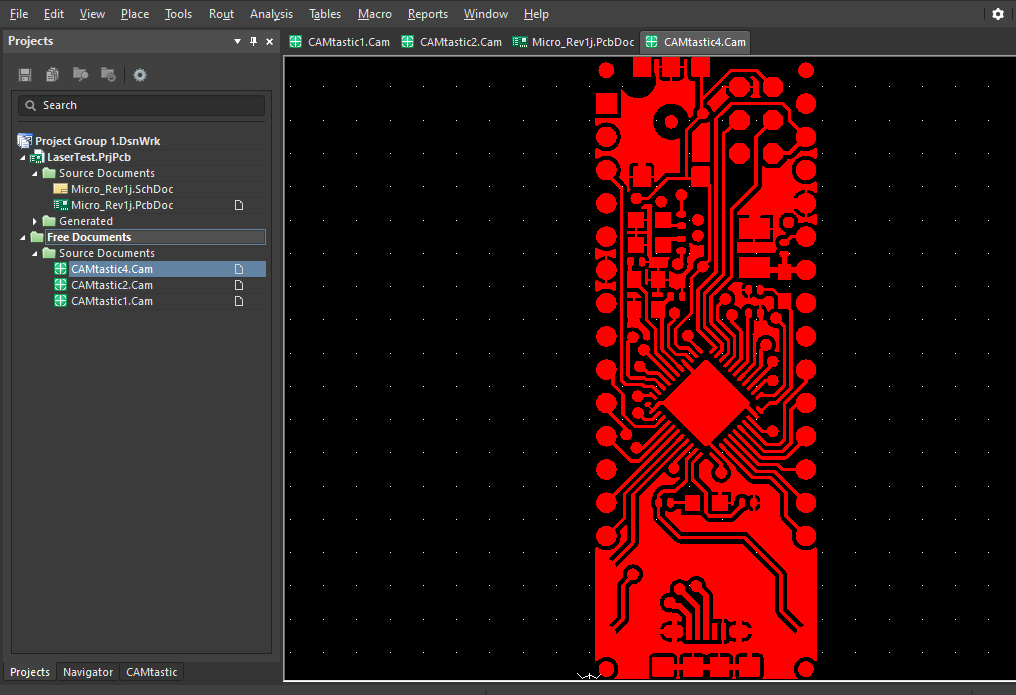This screenshot has height=695, width=1016.
Task: Select Micro_Rev1j.SchDoc in tree
Action: [x=122, y=189]
